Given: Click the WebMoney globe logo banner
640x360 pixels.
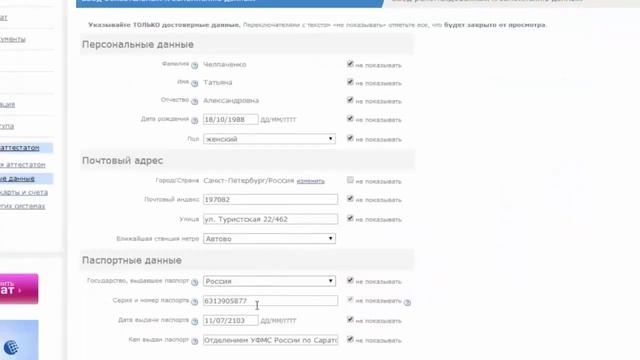Looking at the screenshot, I should coord(19,340).
